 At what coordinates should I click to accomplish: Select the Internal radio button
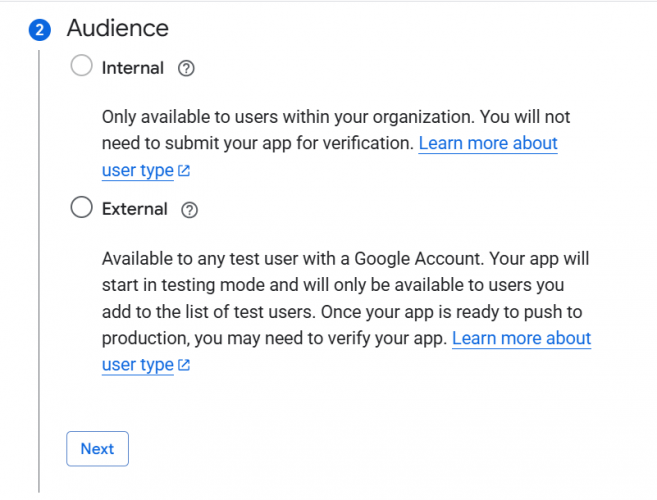(82, 68)
